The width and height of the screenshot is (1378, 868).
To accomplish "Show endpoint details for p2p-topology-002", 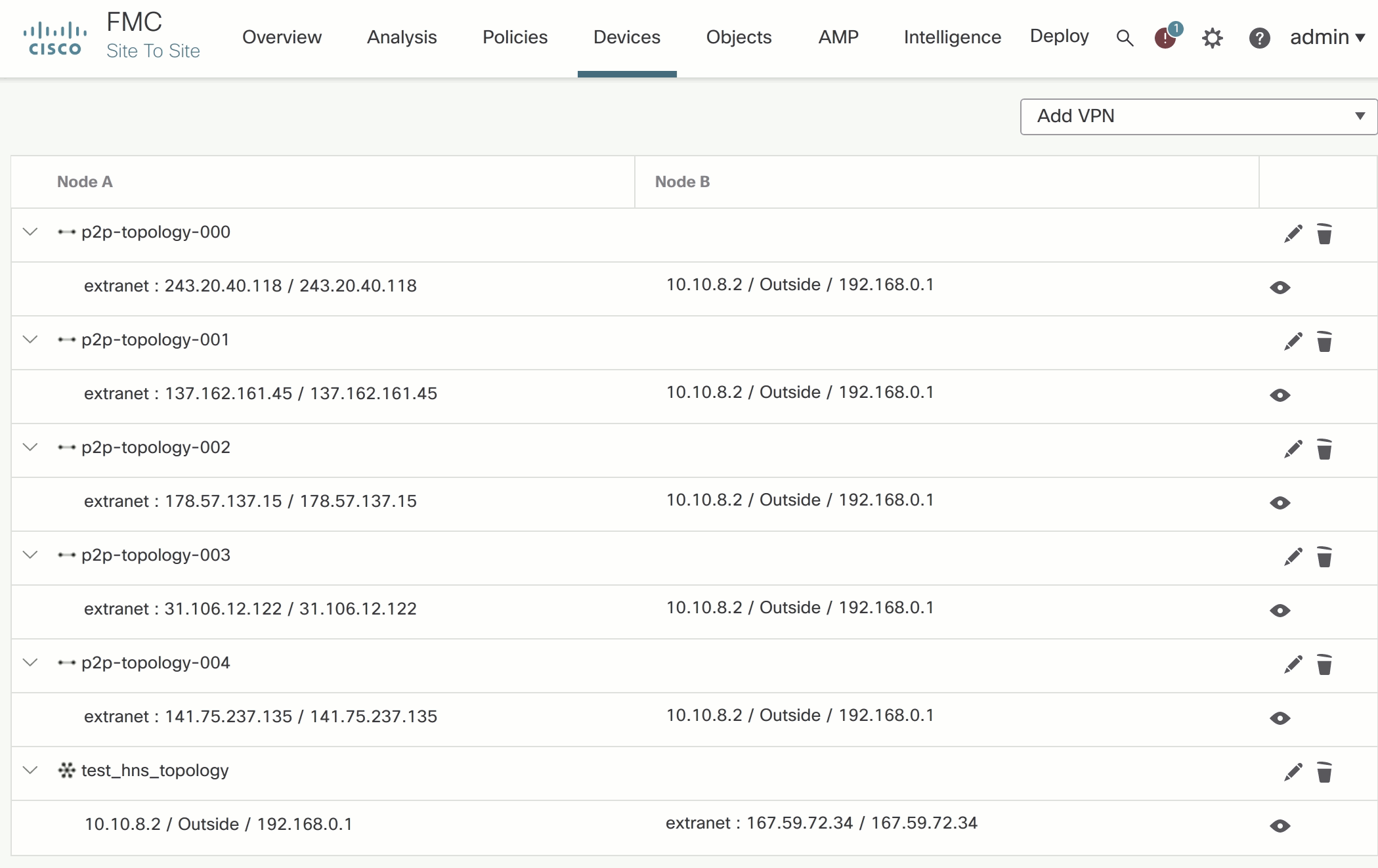I will 1281,503.
